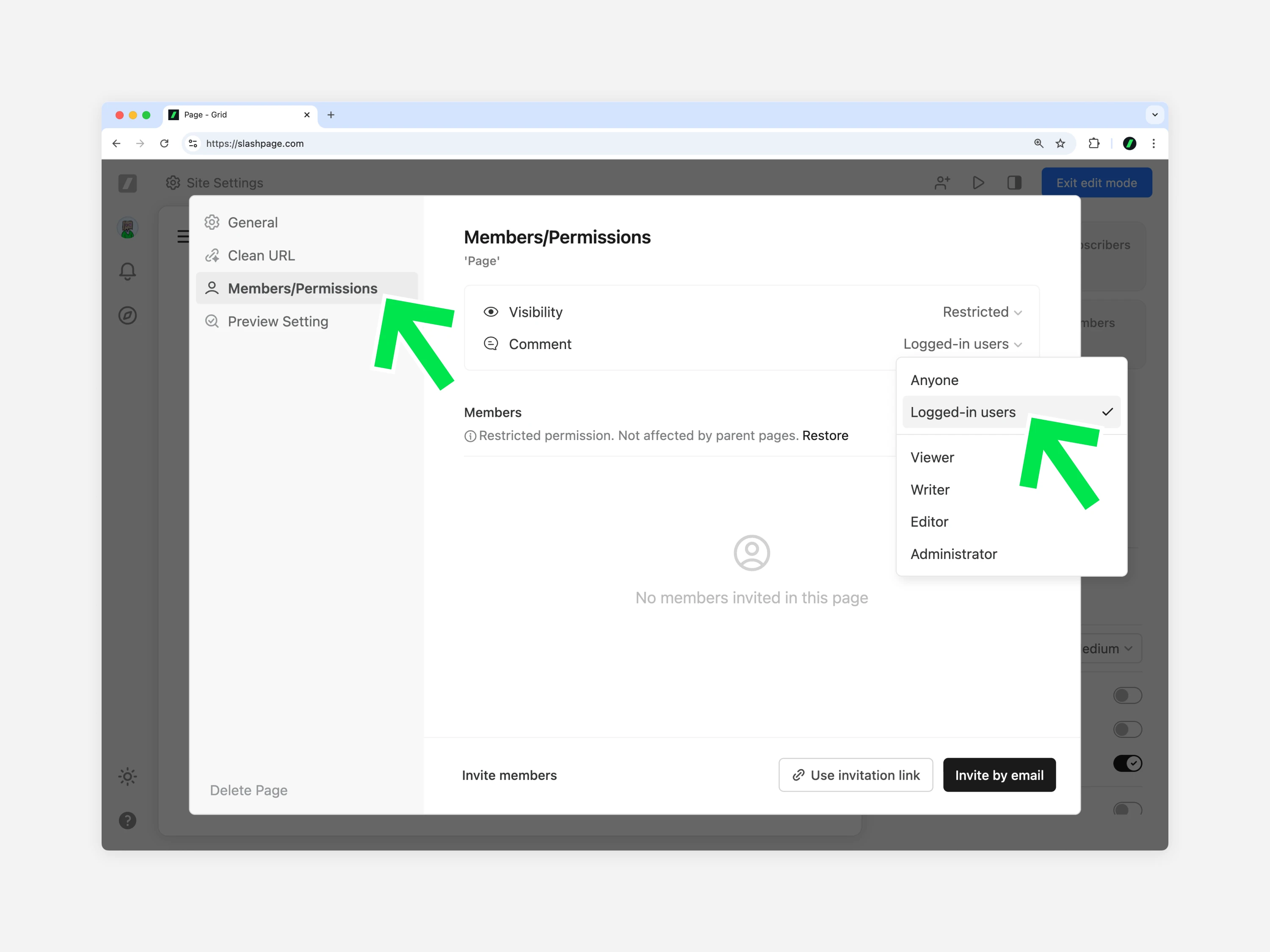Screen dimensions: 1270x952
Task: Open a new browser tab
Action: tap(331, 115)
